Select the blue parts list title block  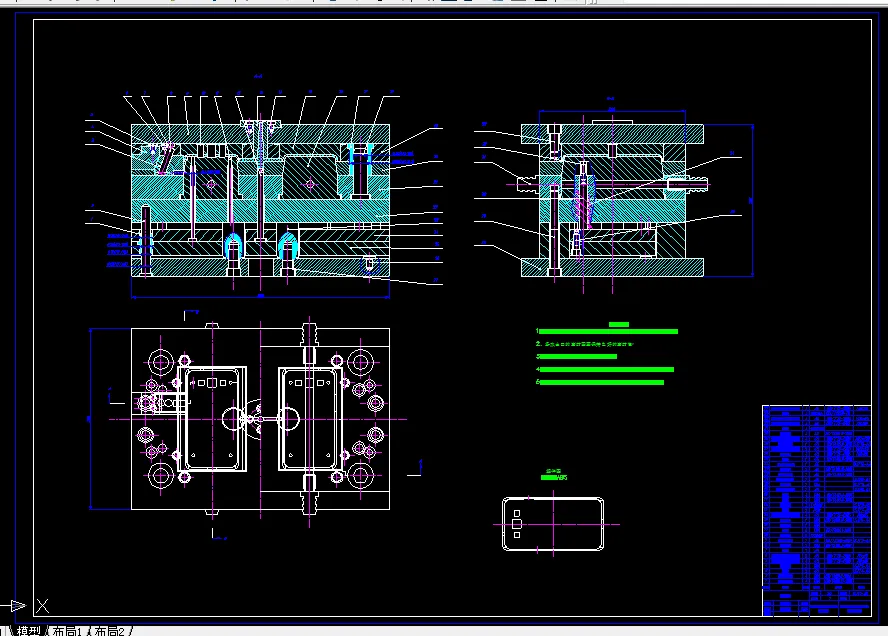click(816, 510)
